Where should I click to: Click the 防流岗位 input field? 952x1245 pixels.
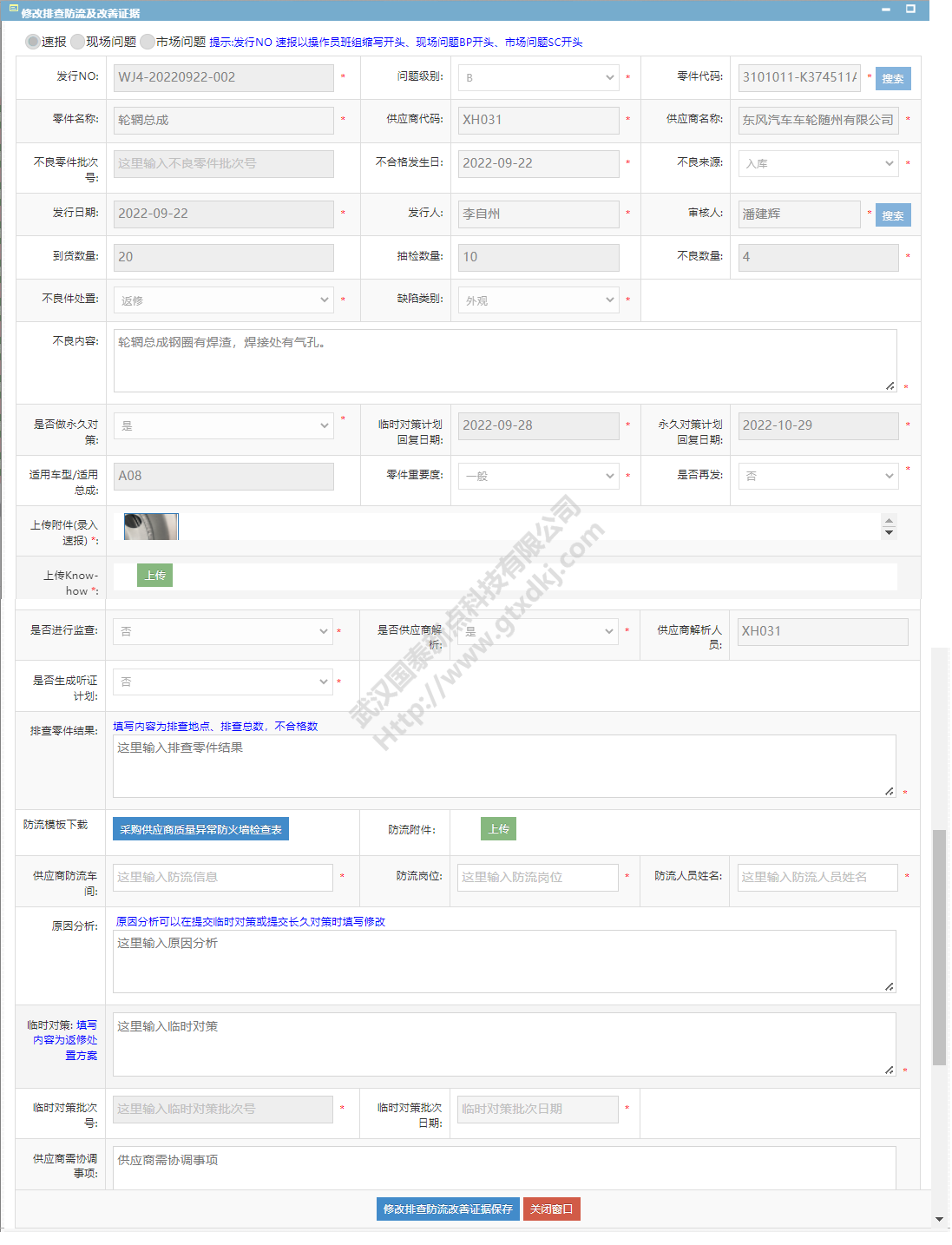point(537,878)
